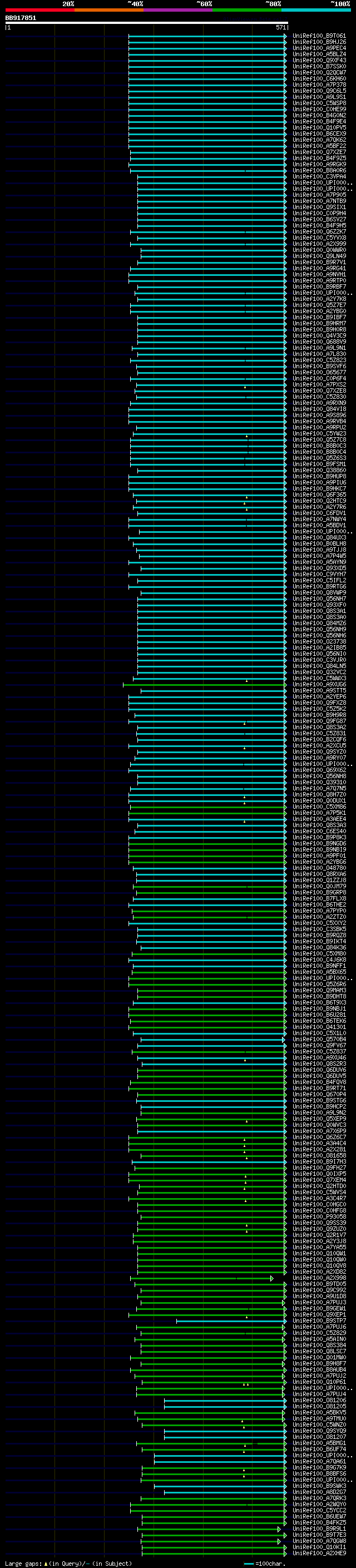Select the UniRef100_C5WSP8 label
The width and height of the screenshot is (356, 1568).
click(319, 103)
